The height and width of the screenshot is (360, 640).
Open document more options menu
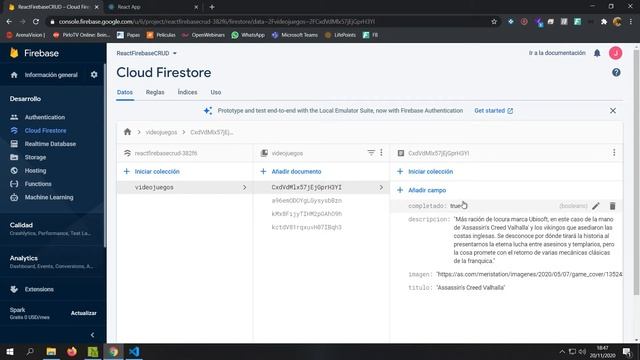click(x=614, y=153)
